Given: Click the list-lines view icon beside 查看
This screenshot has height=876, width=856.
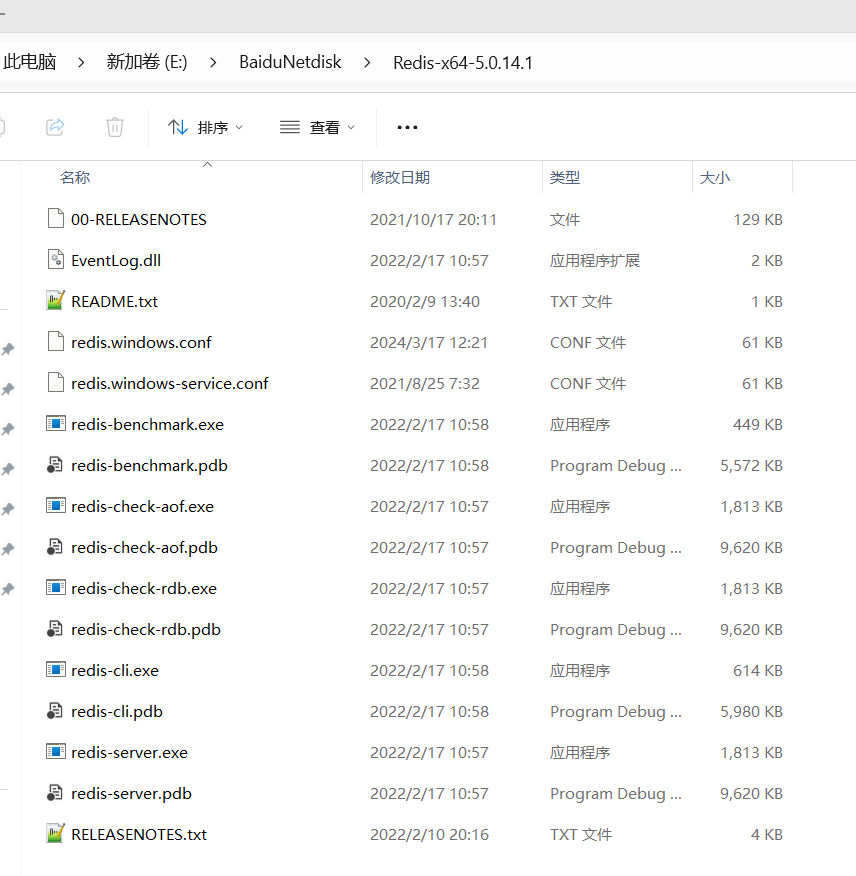Looking at the screenshot, I should 290,127.
